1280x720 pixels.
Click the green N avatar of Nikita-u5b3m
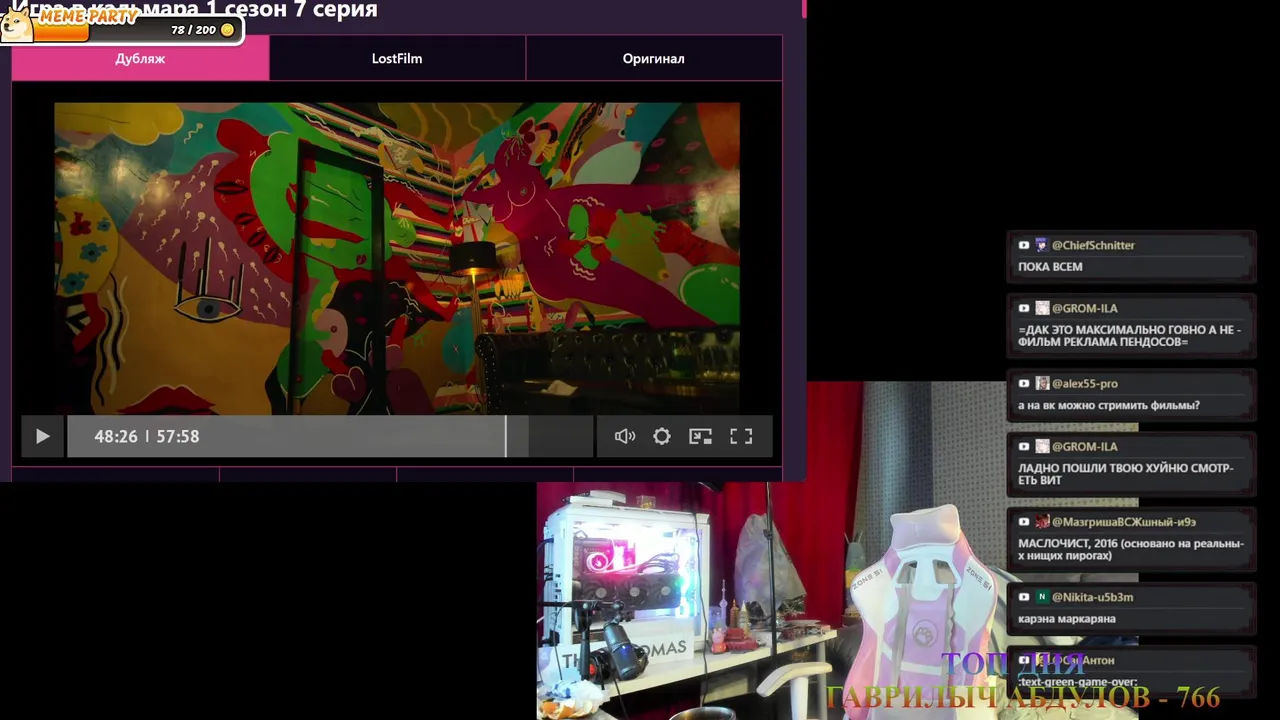[1042, 597]
